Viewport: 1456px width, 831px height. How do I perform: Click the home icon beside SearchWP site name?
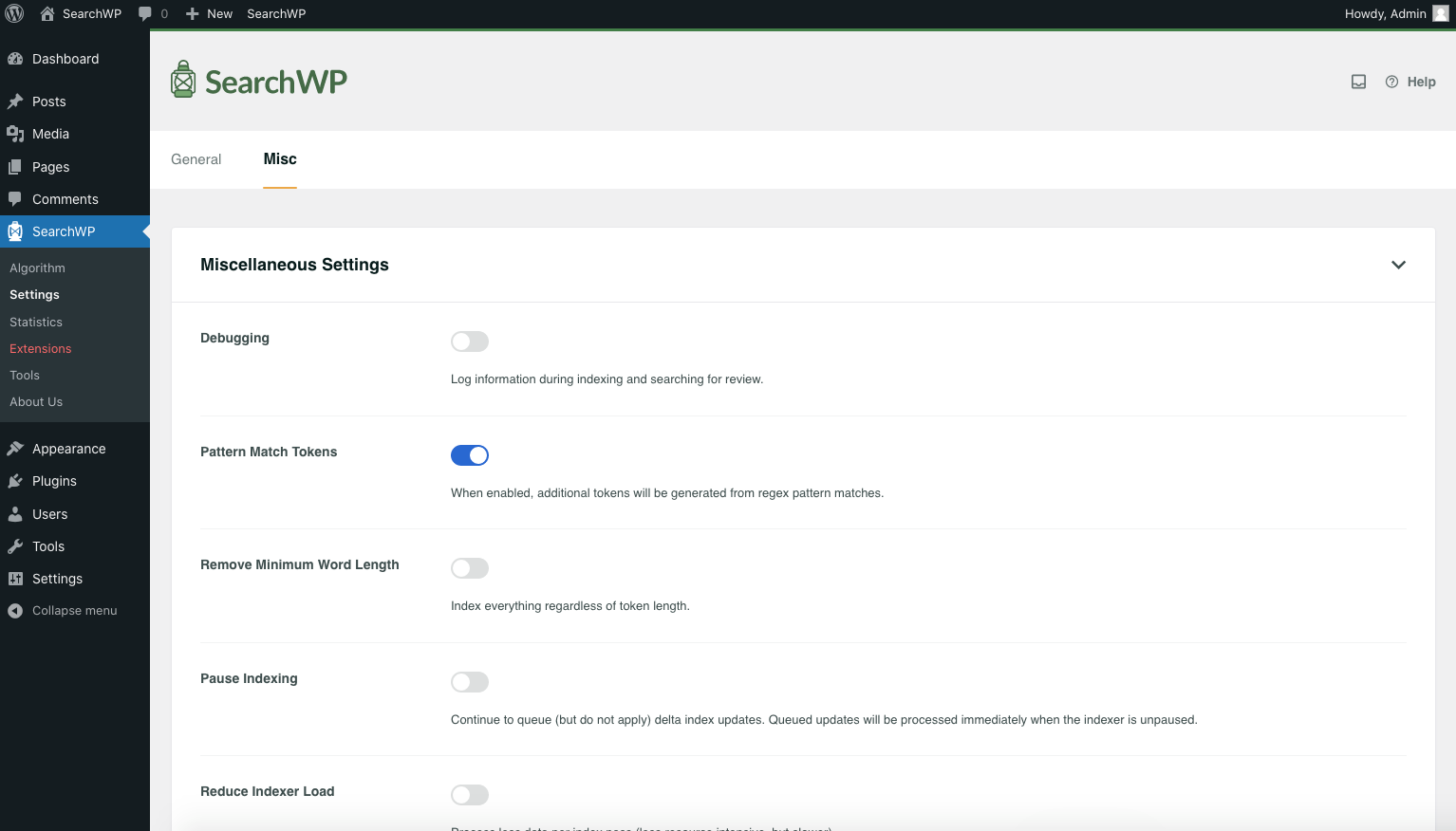[47, 13]
